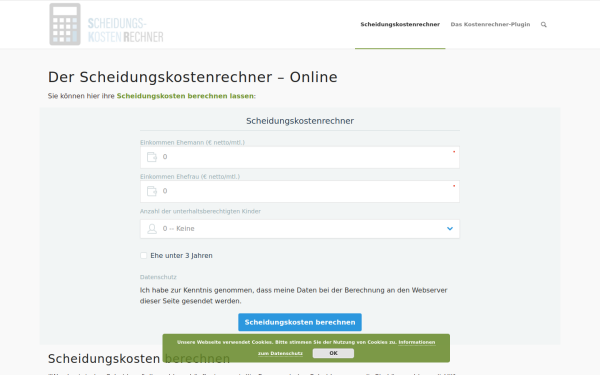
Task: Open the '0 -- Keine' children select box
Action: 300,228
